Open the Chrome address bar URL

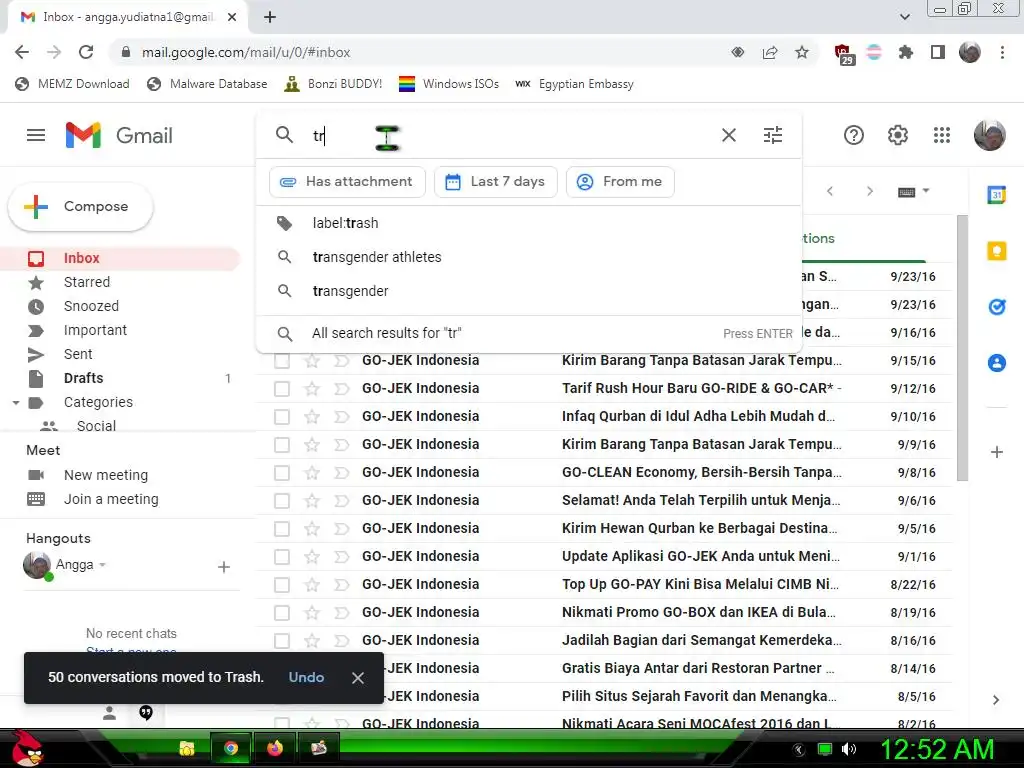246,52
